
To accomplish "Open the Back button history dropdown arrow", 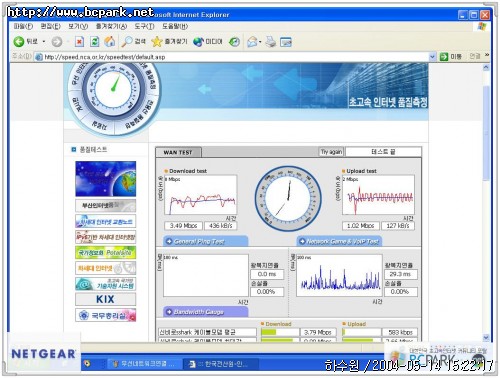I will tap(44, 42).
